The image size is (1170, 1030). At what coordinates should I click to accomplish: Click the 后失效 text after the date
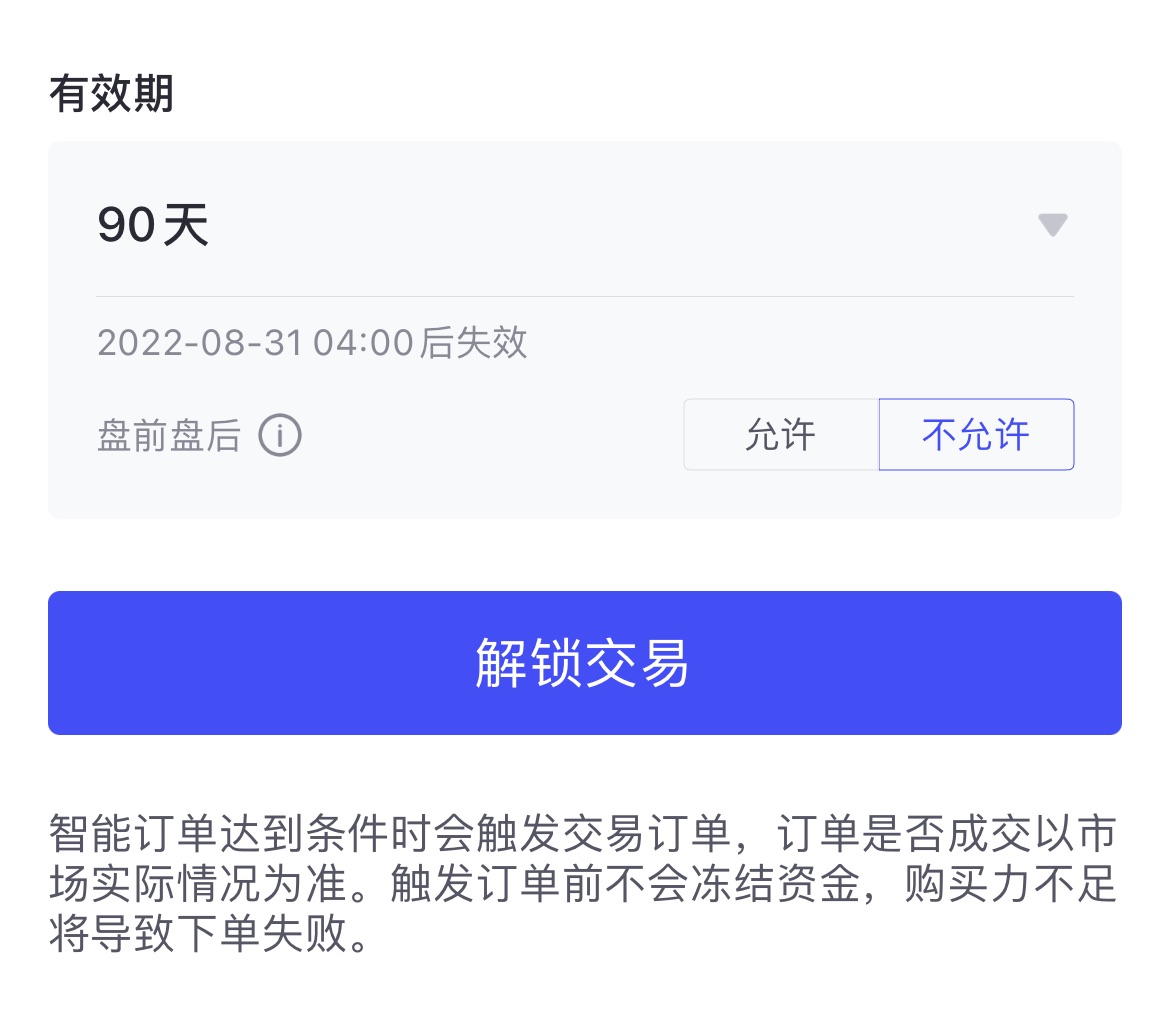coord(473,343)
